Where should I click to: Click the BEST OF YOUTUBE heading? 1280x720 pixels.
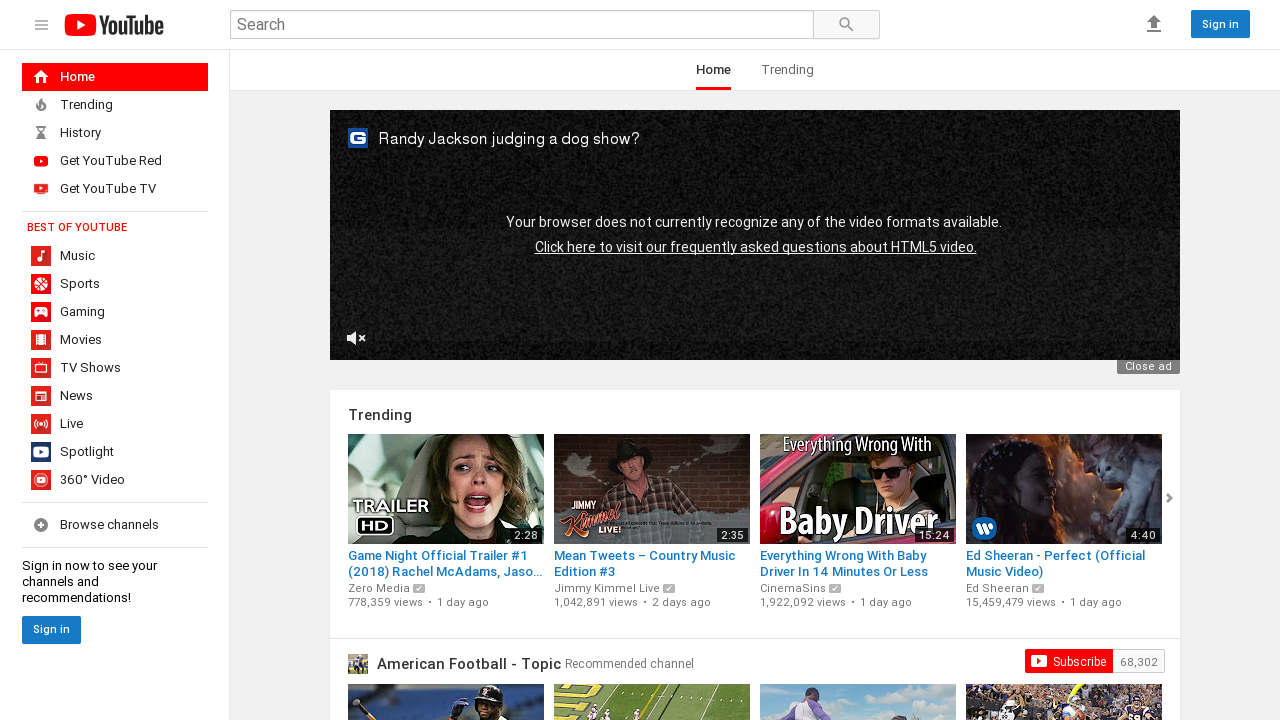pos(77,228)
